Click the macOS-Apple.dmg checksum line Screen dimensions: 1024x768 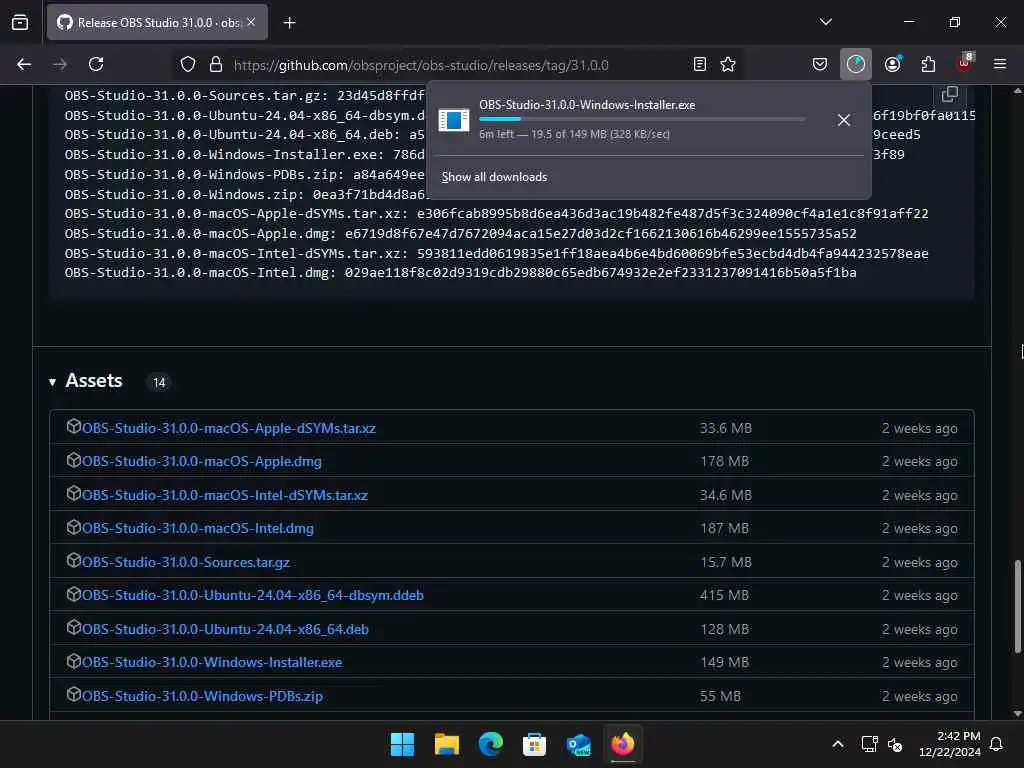[x=460, y=234]
